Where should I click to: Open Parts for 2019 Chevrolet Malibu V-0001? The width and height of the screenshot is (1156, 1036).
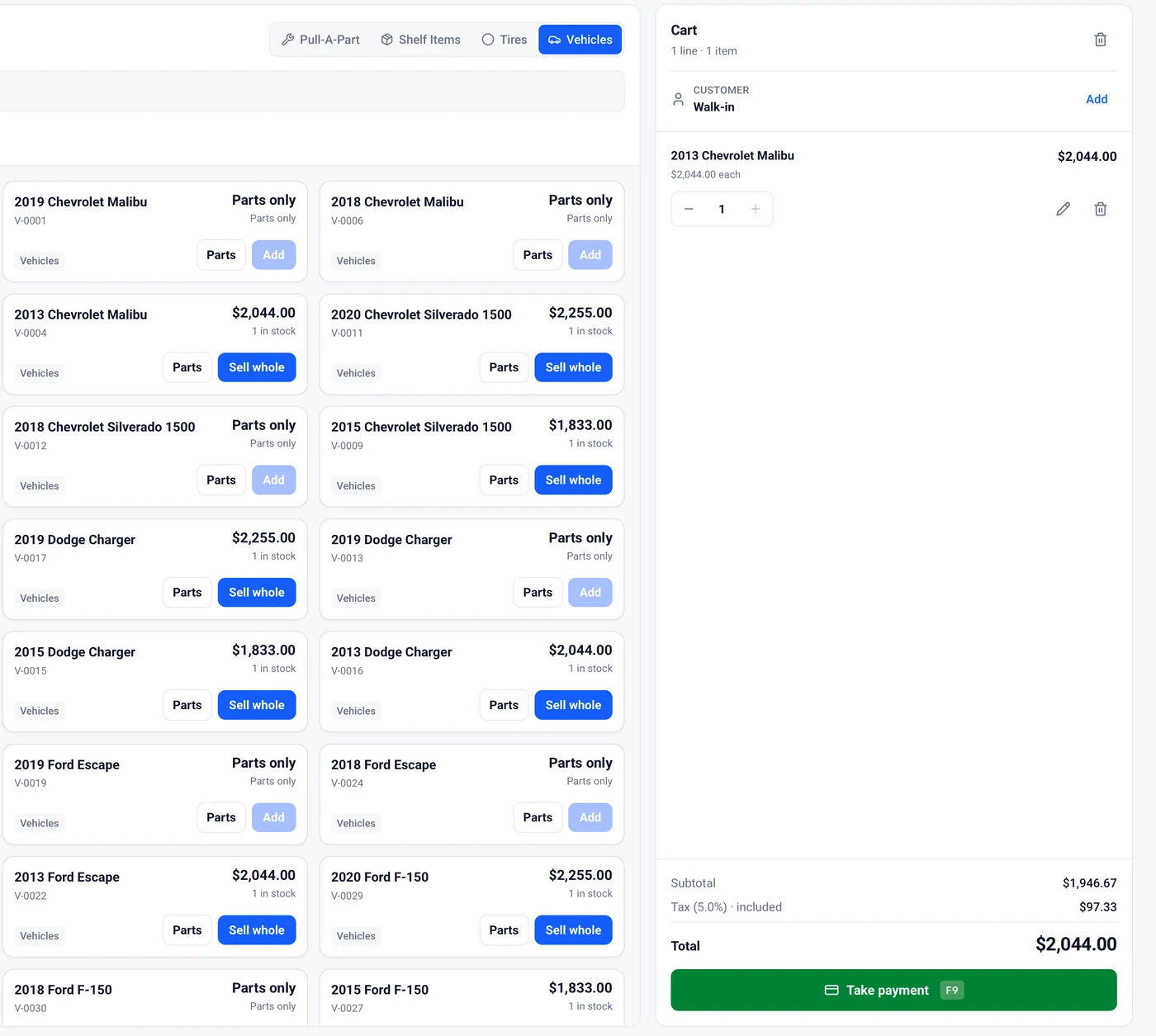(221, 255)
